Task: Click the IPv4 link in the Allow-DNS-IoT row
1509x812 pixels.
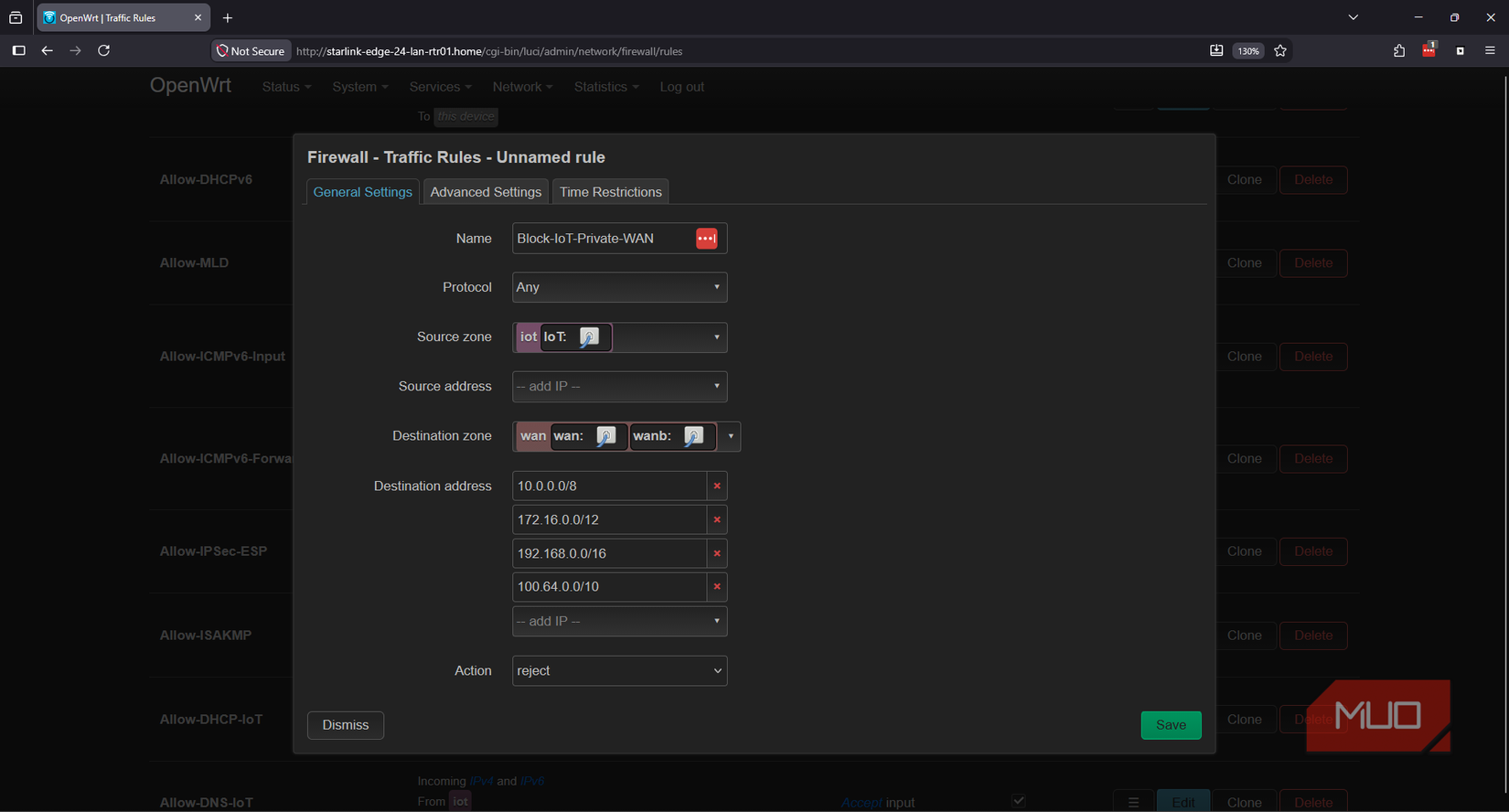Action: (481, 782)
